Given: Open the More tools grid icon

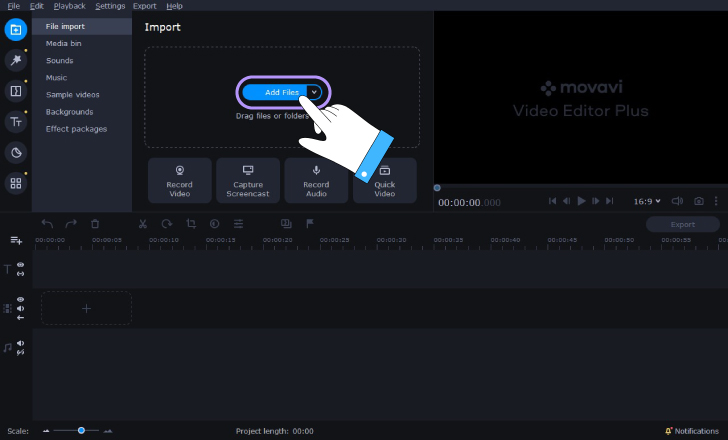Looking at the screenshot, I should (x=16, y=183).
